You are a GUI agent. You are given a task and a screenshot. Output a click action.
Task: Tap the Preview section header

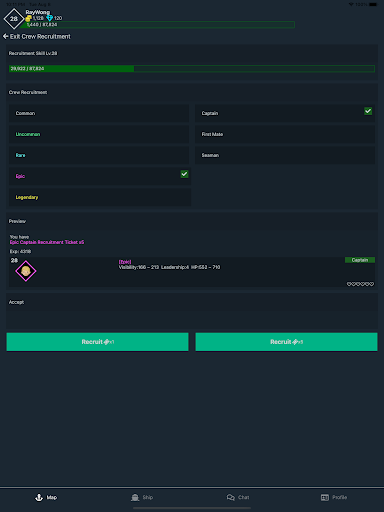[x=17, y=221]
